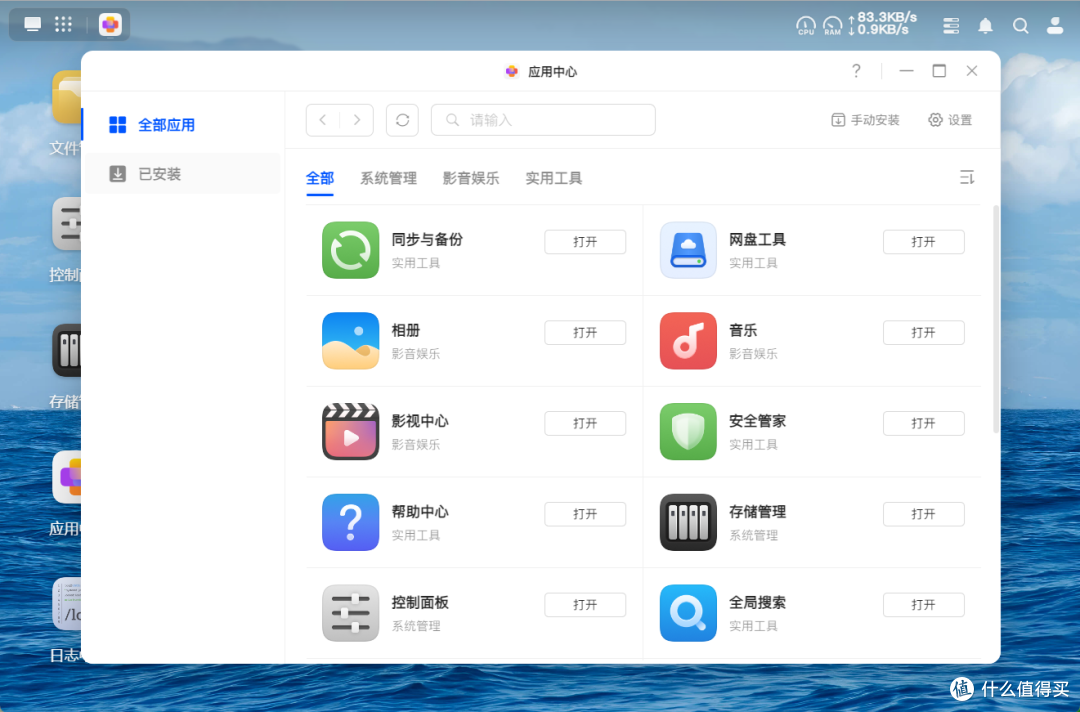The image size is (1080, 712).
Task: Select 全部应用 in the sidebar
Action: point(183,125)
